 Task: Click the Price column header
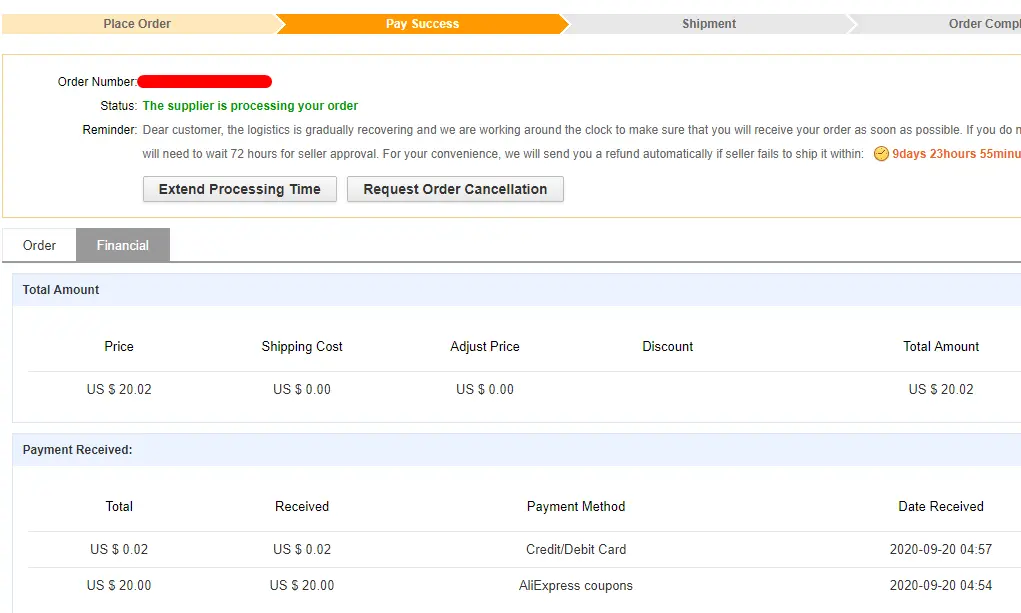119,347
